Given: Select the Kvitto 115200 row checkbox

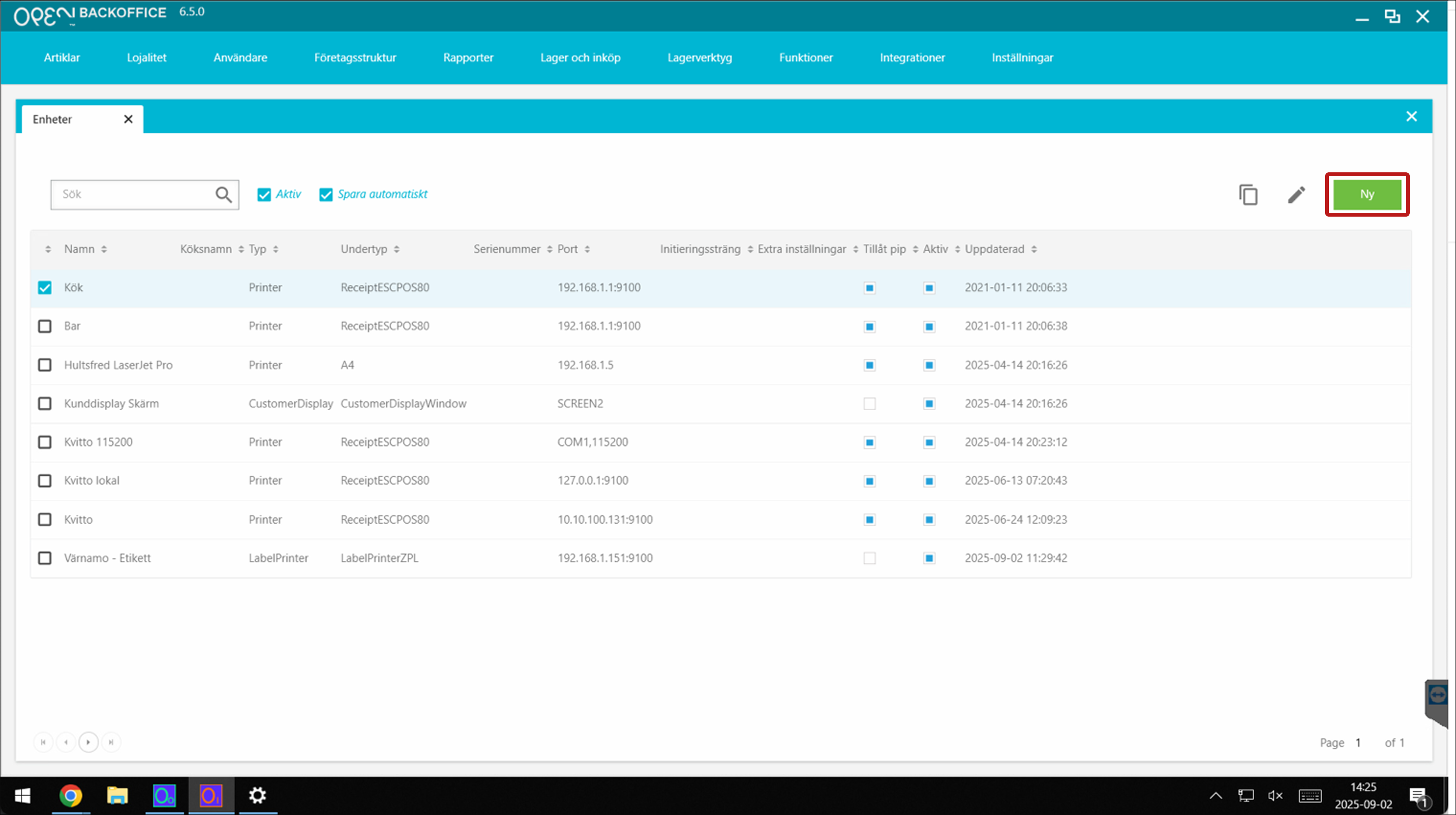Looking at the screenshot, I should click(x=45, y=442).
